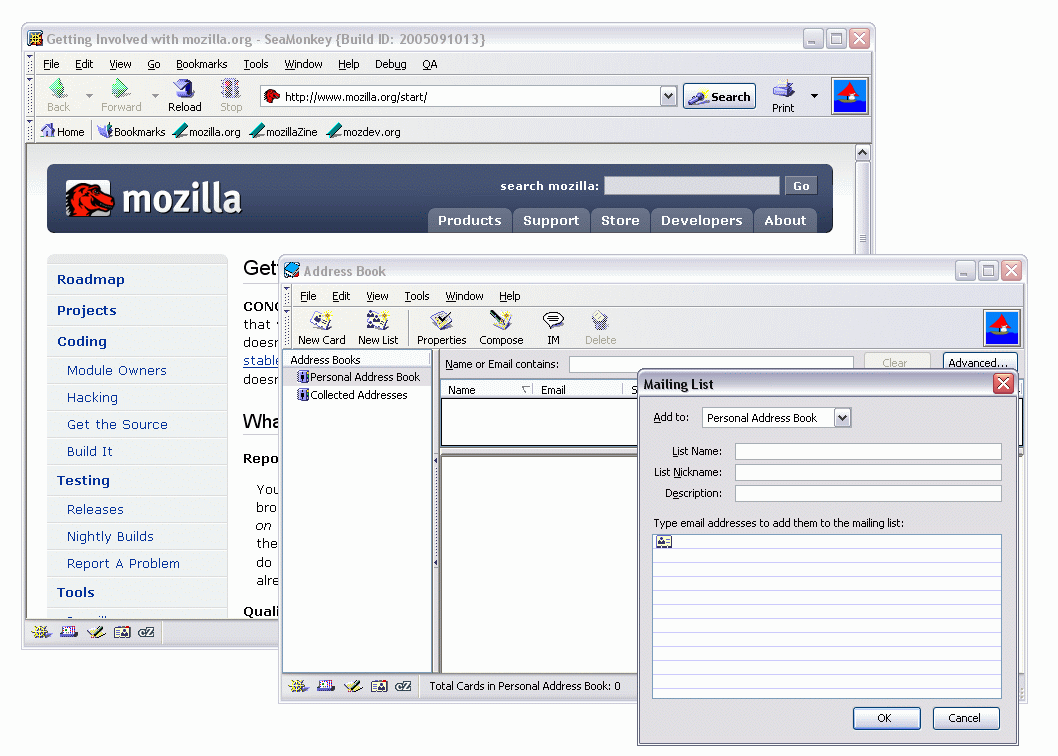Click the Nightly Builds link in sidebar

tap(110, 536)
